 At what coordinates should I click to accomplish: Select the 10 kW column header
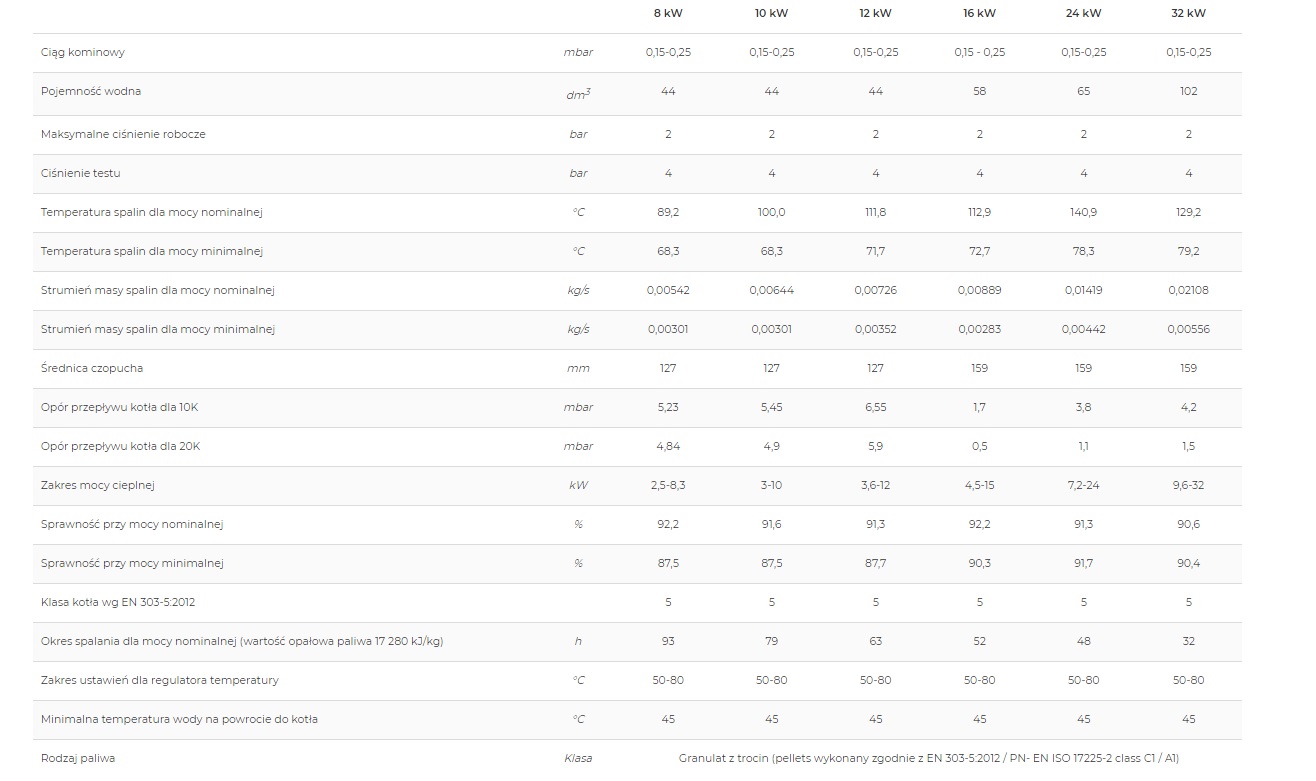pyautogui.click(x=771, y=13)
